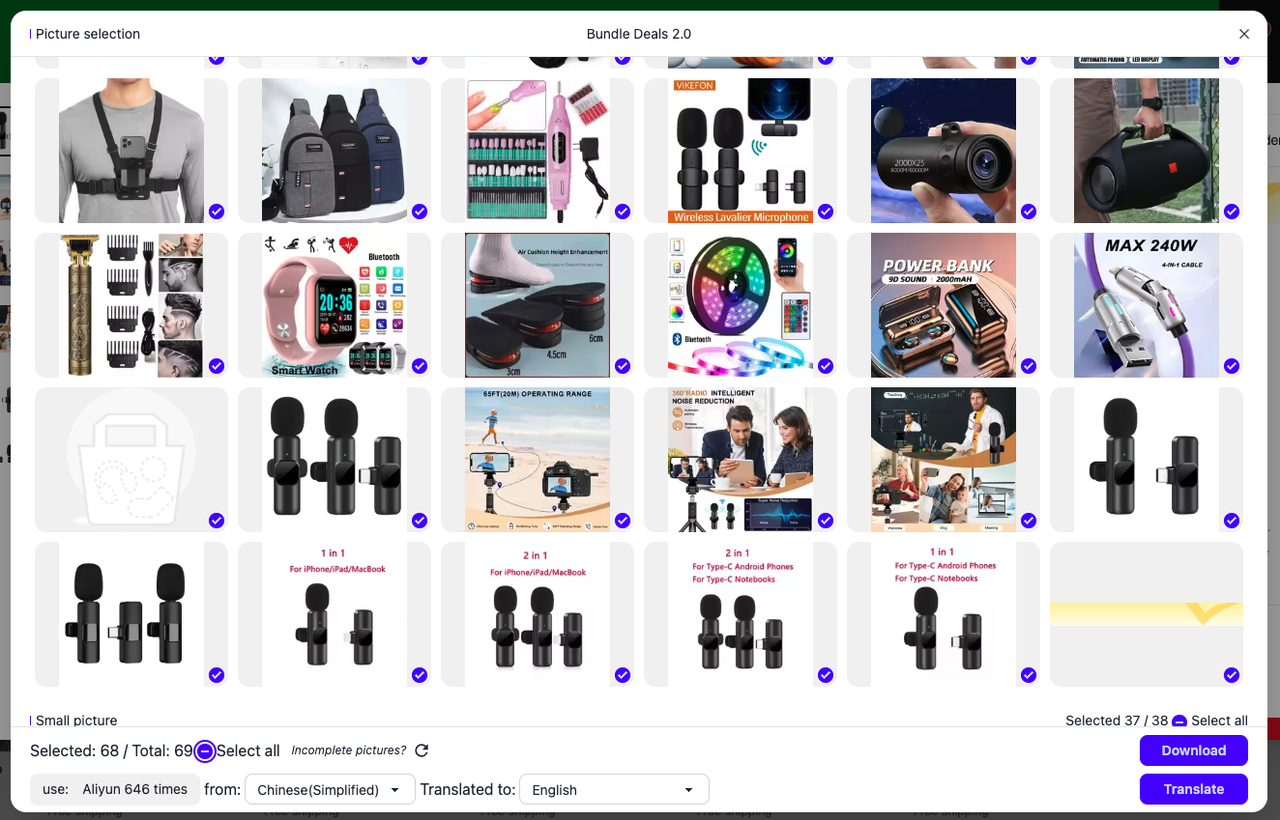This screenshot has height=820, width=1280.
Task: Open the Translated to English dropdown
Action: 613,790
